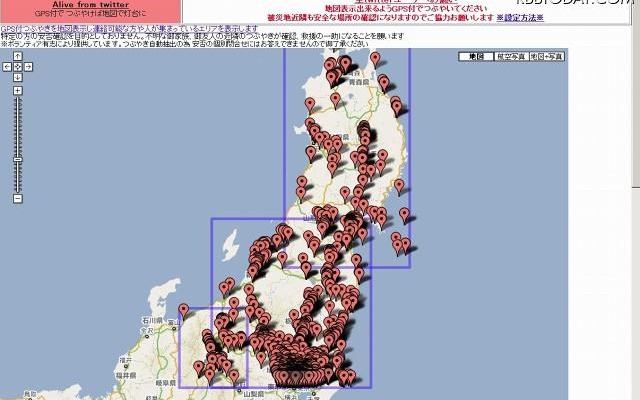Switch to the 地図+写真 hybrid view
This screenshot has height=400, width=640.
547,57
